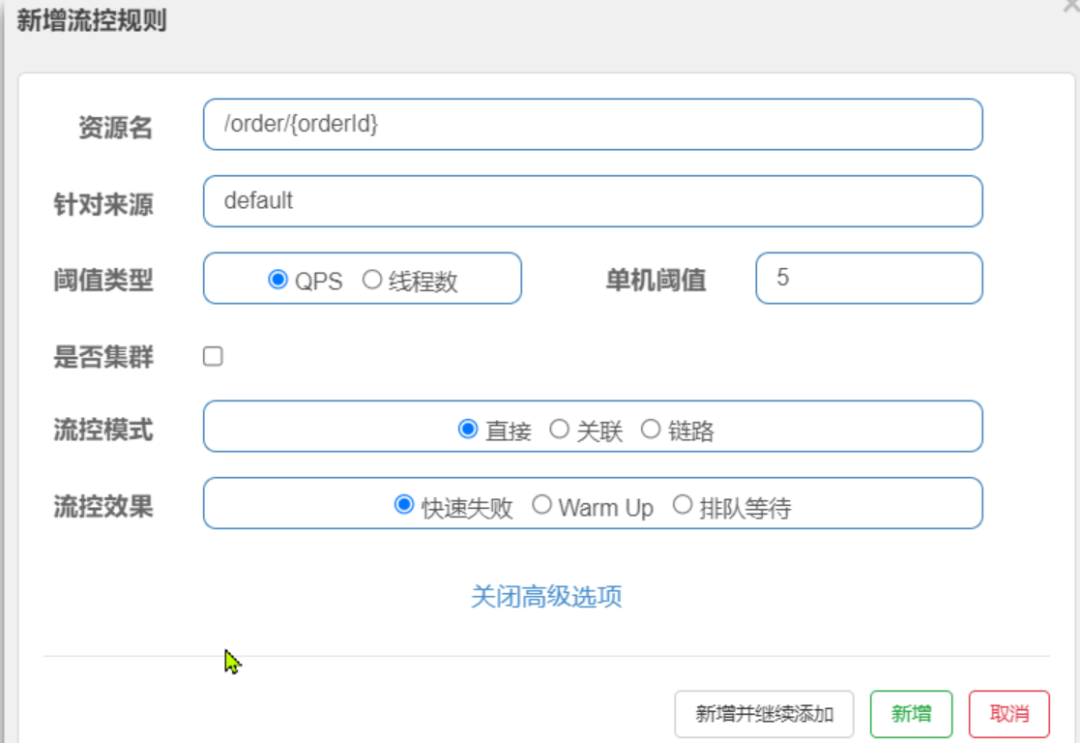Click the 资源名 label

115,127
